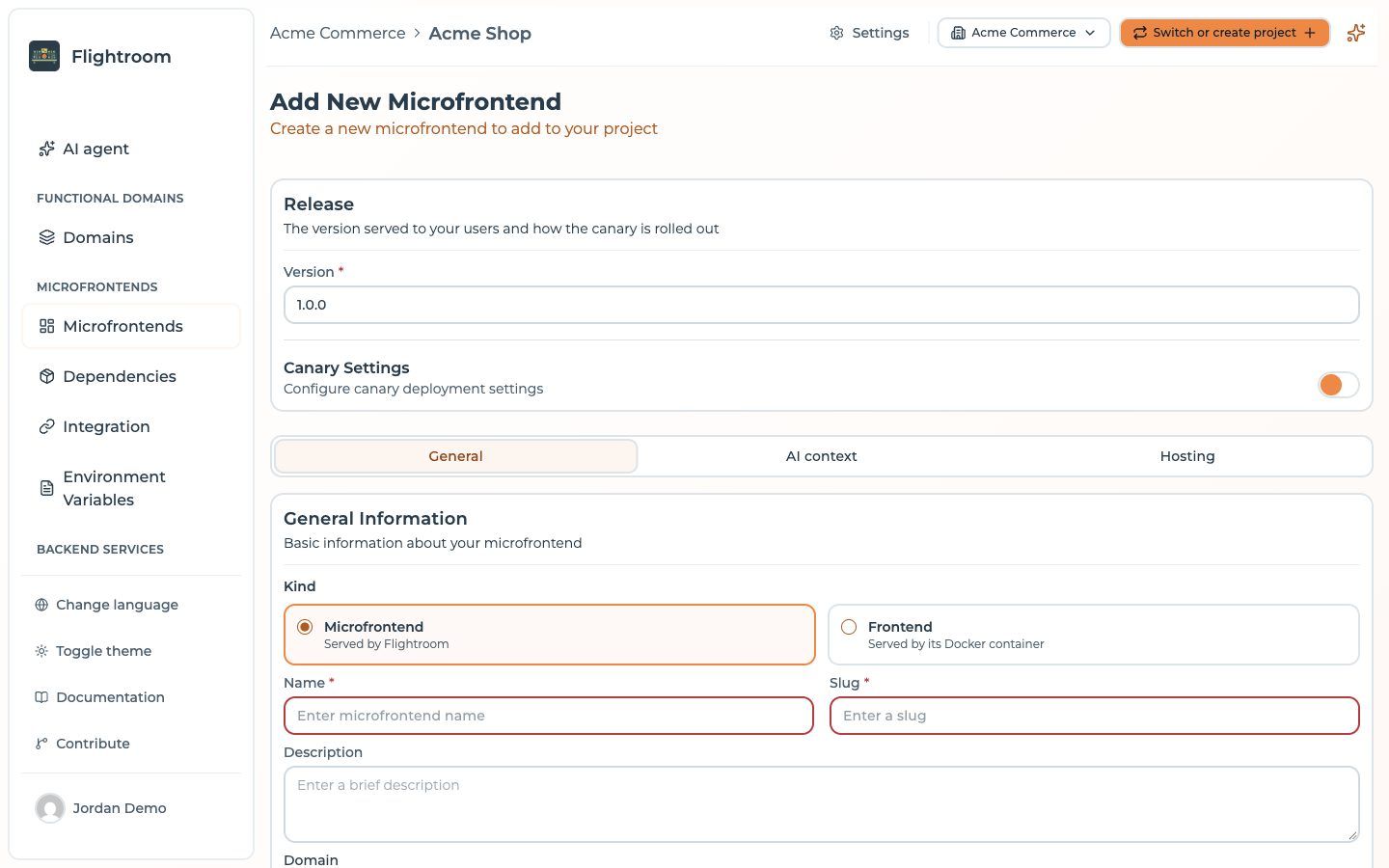
Task: Open Dependencies in the sidebar
Action: (x=131, y=376)
